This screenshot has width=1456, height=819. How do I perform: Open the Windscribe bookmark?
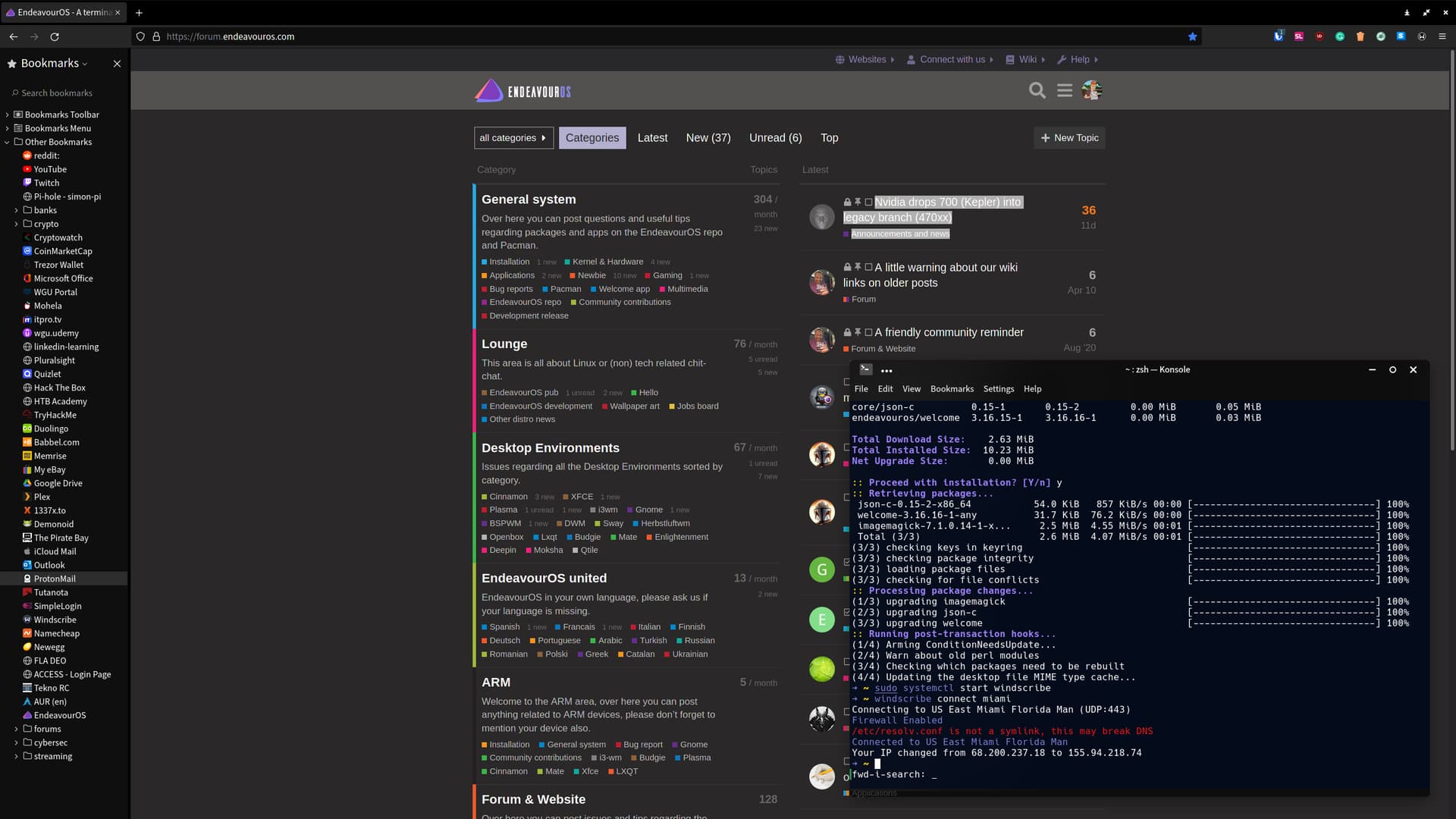tap(55, 620)
